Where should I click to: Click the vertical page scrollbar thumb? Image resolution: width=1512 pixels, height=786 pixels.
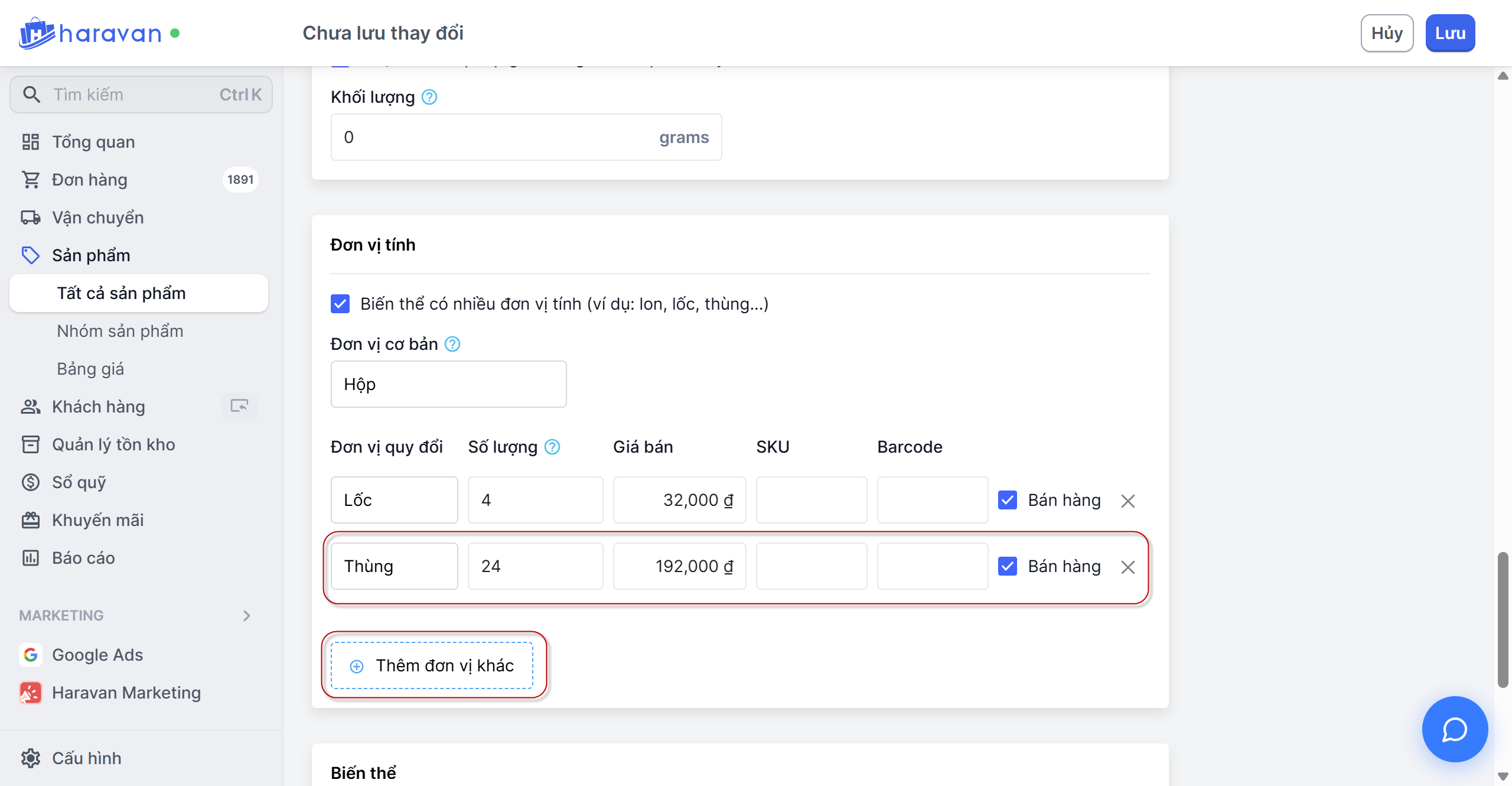(1503, 619)
